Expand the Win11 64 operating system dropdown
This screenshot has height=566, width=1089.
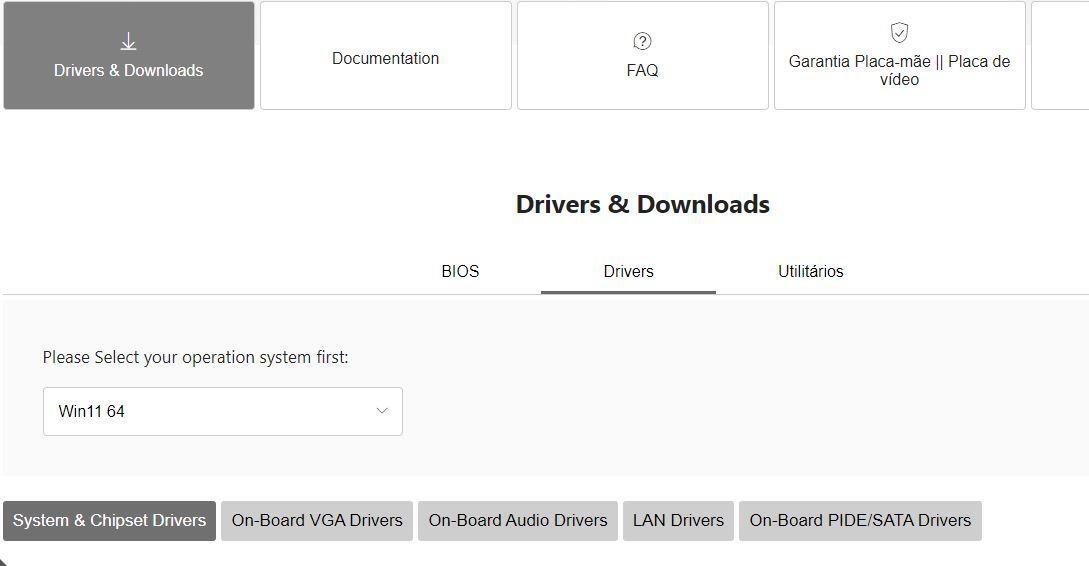[223, 411]
